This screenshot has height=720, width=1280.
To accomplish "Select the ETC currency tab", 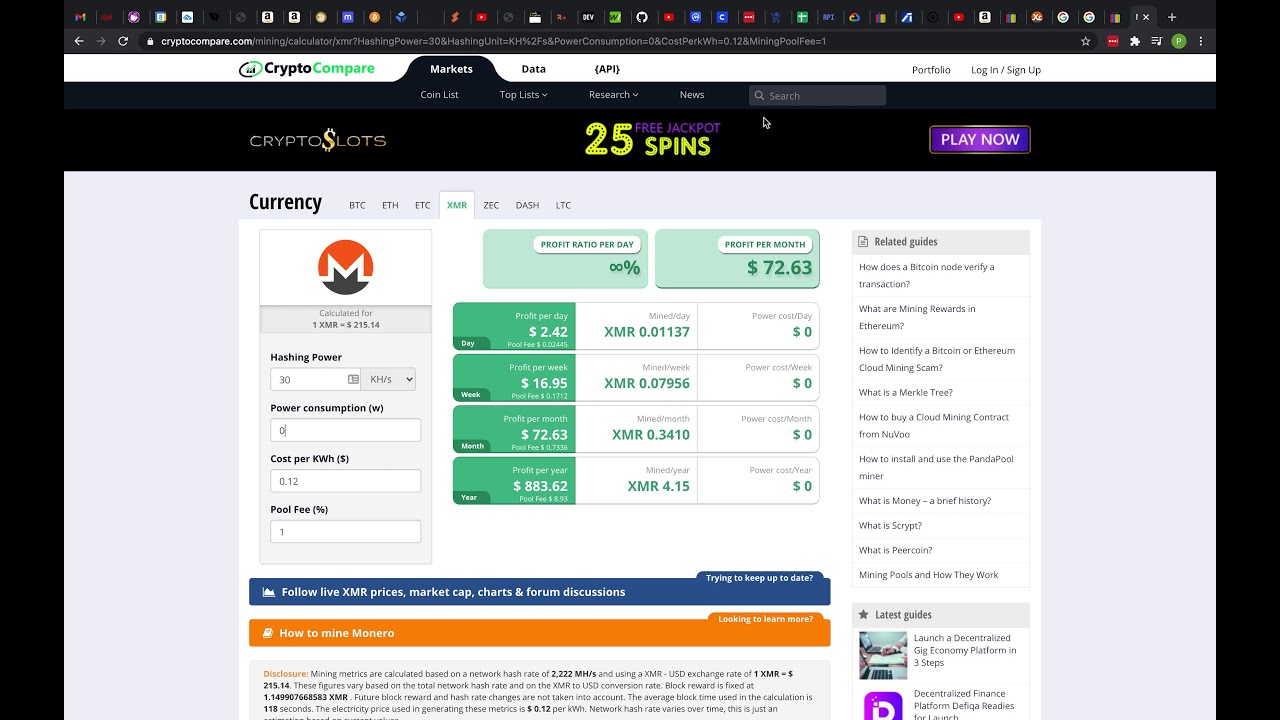I will [x=423, y=205].
